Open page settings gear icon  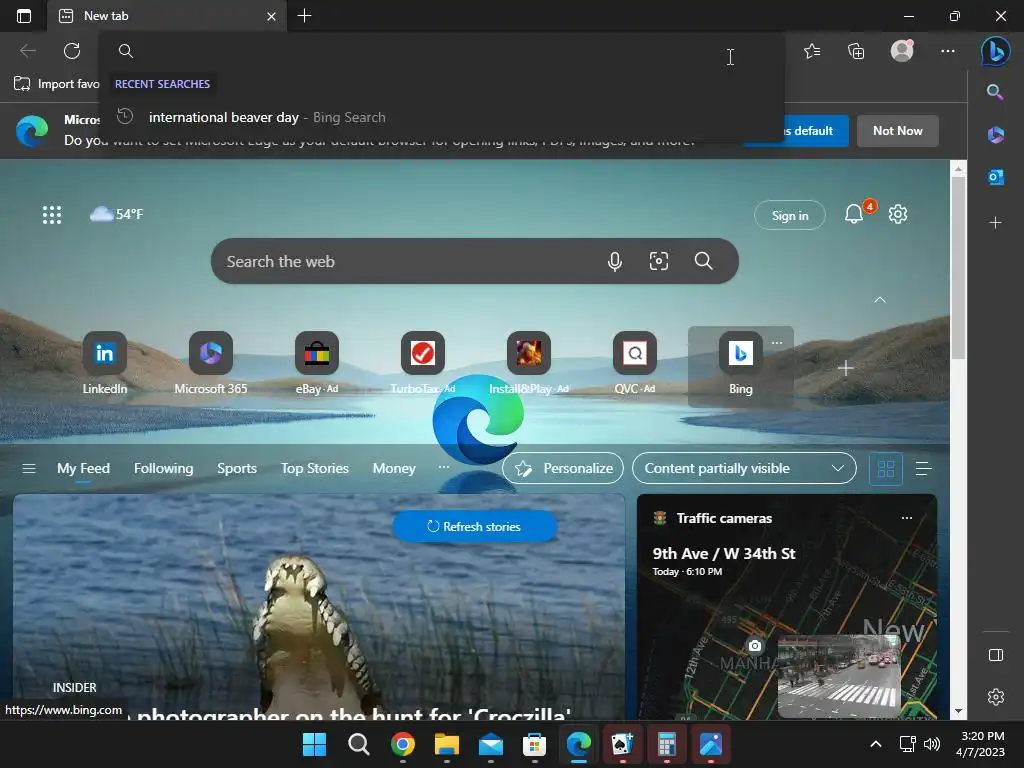[x=898, y=214]
